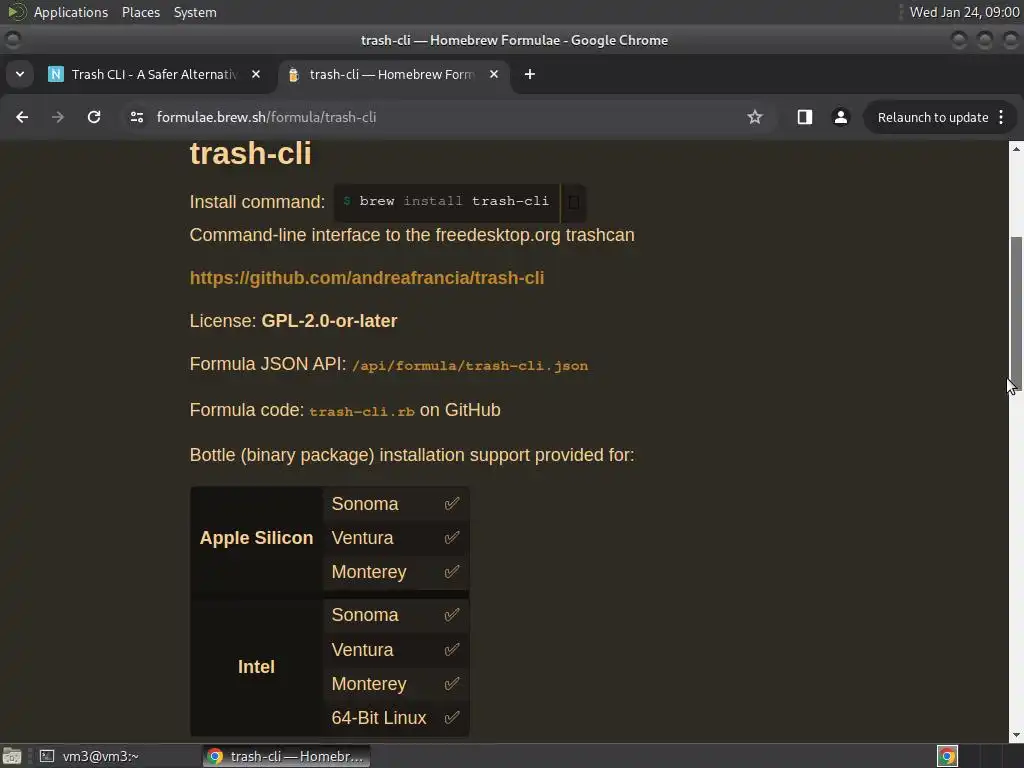
Task: Click Intel Monterey row
Action: click(396, 684)
